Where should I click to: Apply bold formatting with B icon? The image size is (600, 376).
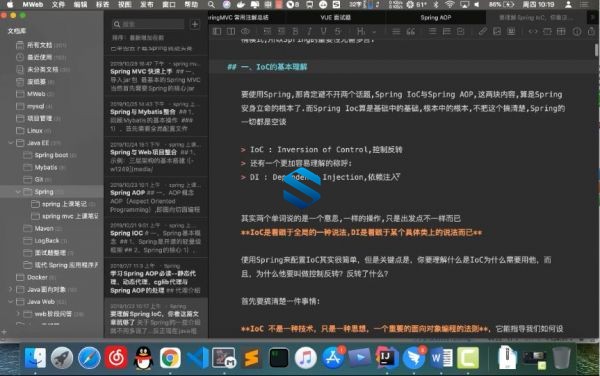pos(295,31)
